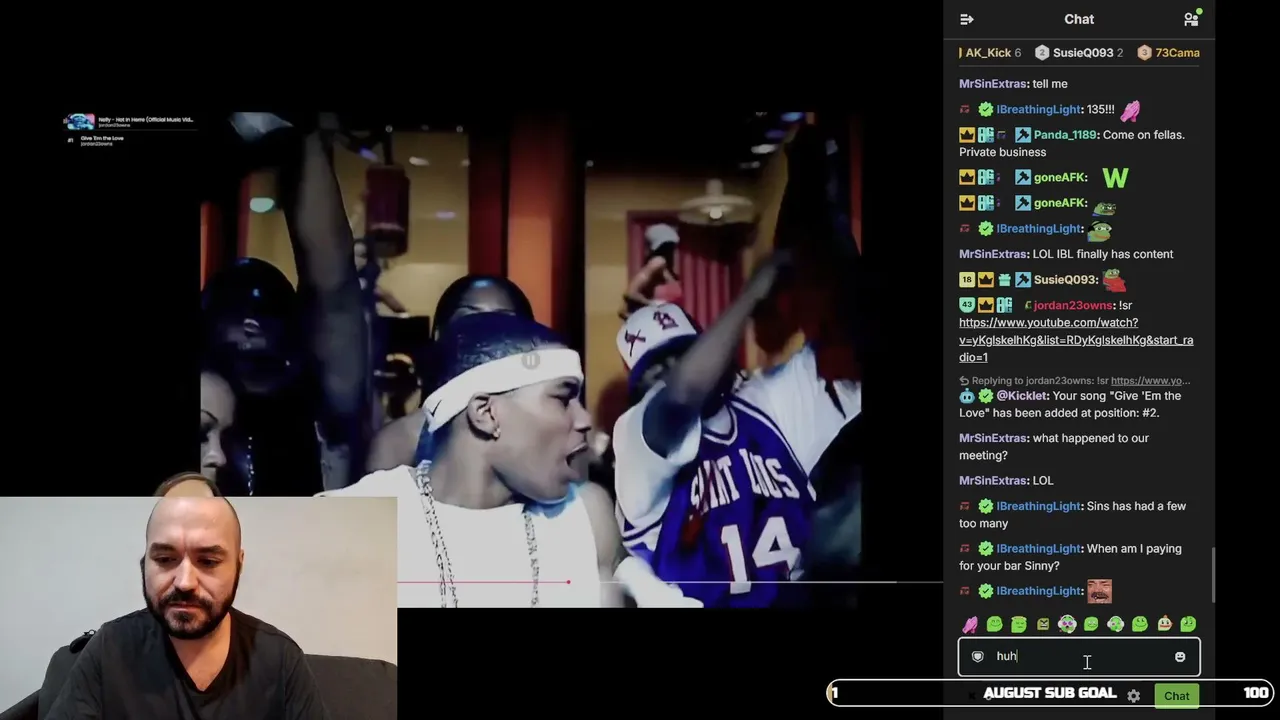This screenshot has height=720, width=1280.
Task: Seek on the video progress bar
Action: 670,582
